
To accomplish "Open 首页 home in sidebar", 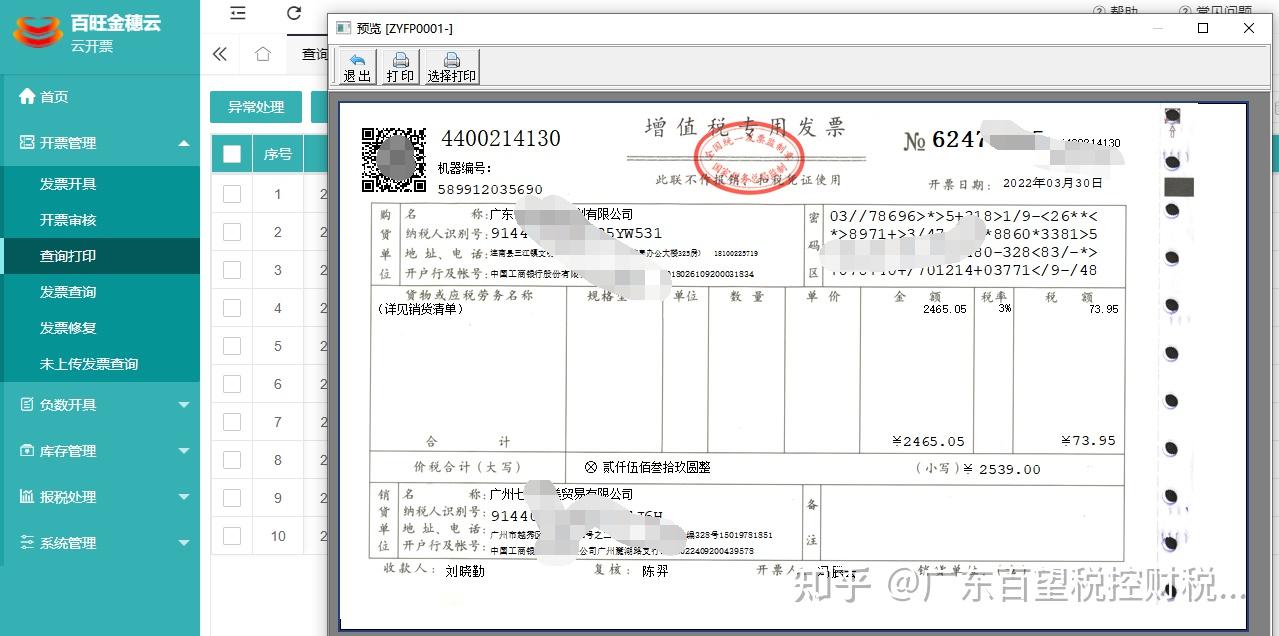I will point(100,97).
